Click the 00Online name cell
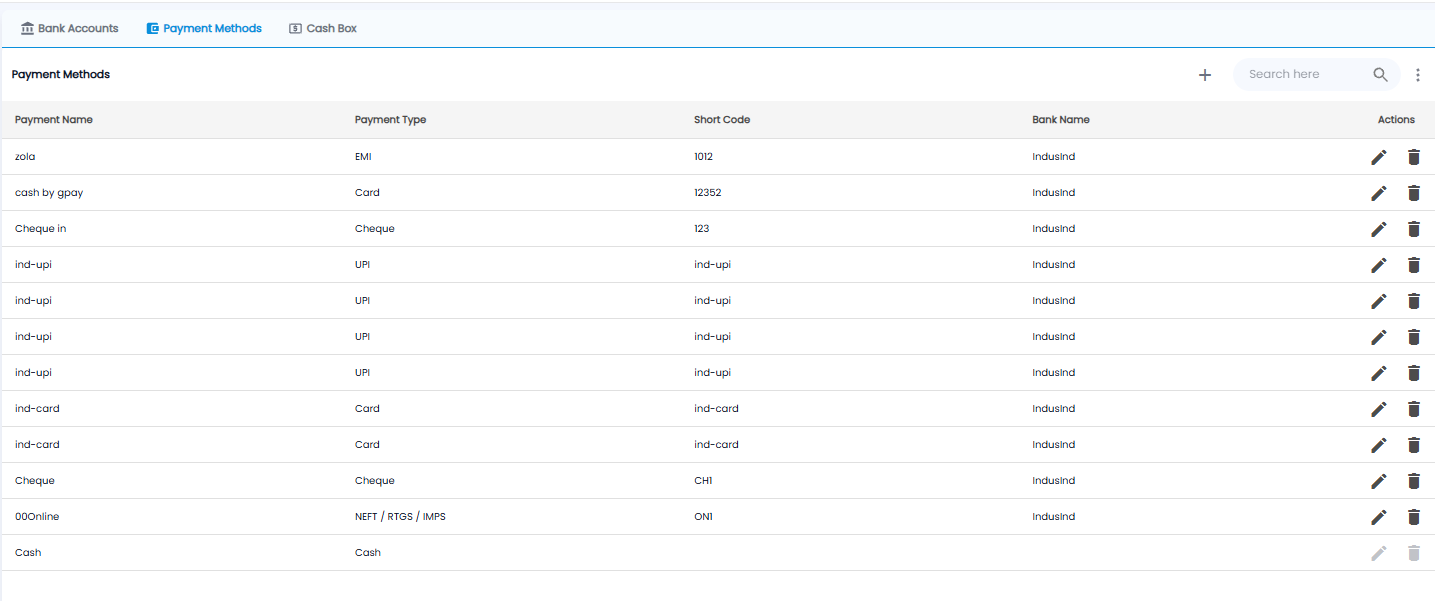Viewport: 1435px width, 601px height. (37, 517)
